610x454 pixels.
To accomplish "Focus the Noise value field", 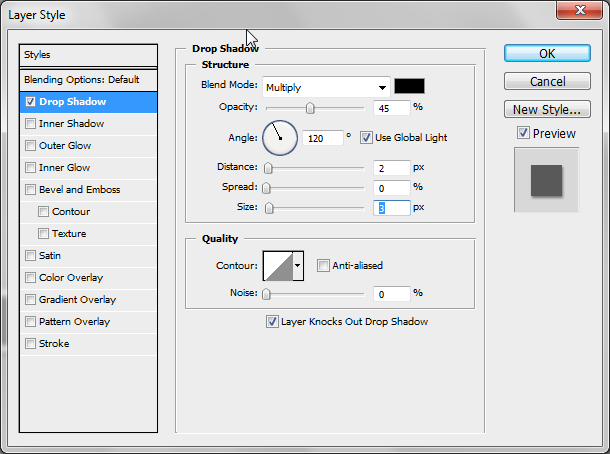I will (391, 294).
